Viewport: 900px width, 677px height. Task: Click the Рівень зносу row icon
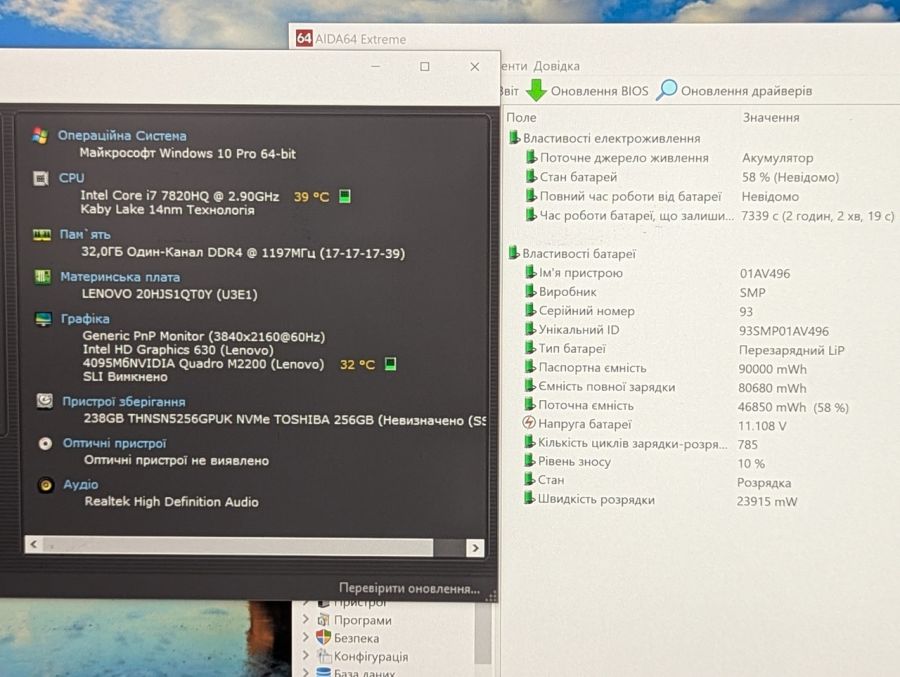coord(529,461)
